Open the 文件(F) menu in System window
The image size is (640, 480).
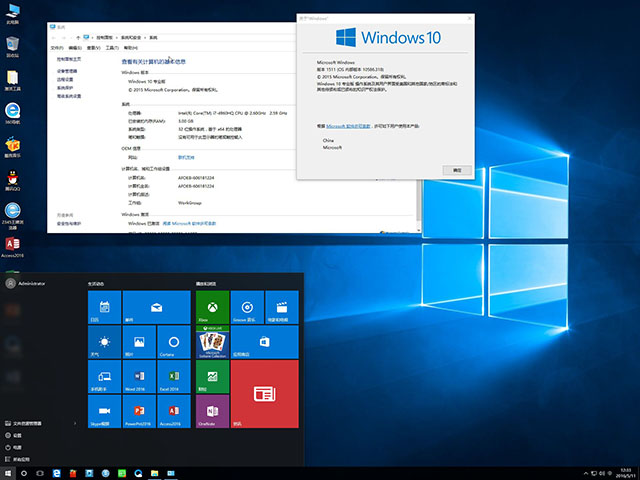point(57,47)
